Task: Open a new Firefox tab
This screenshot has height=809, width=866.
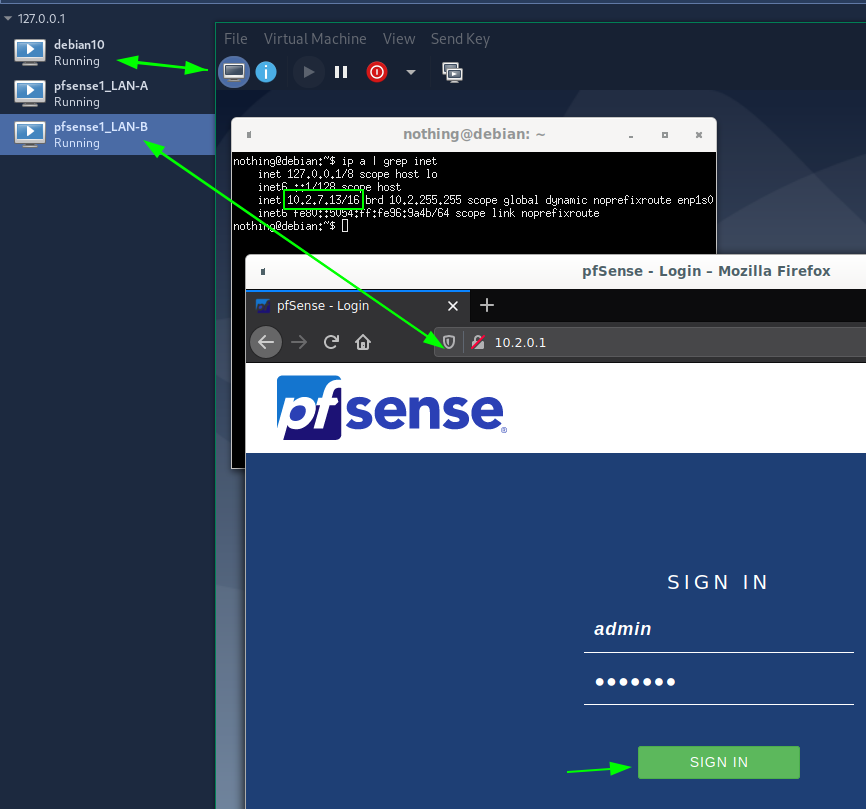Action: coord(487,305)
